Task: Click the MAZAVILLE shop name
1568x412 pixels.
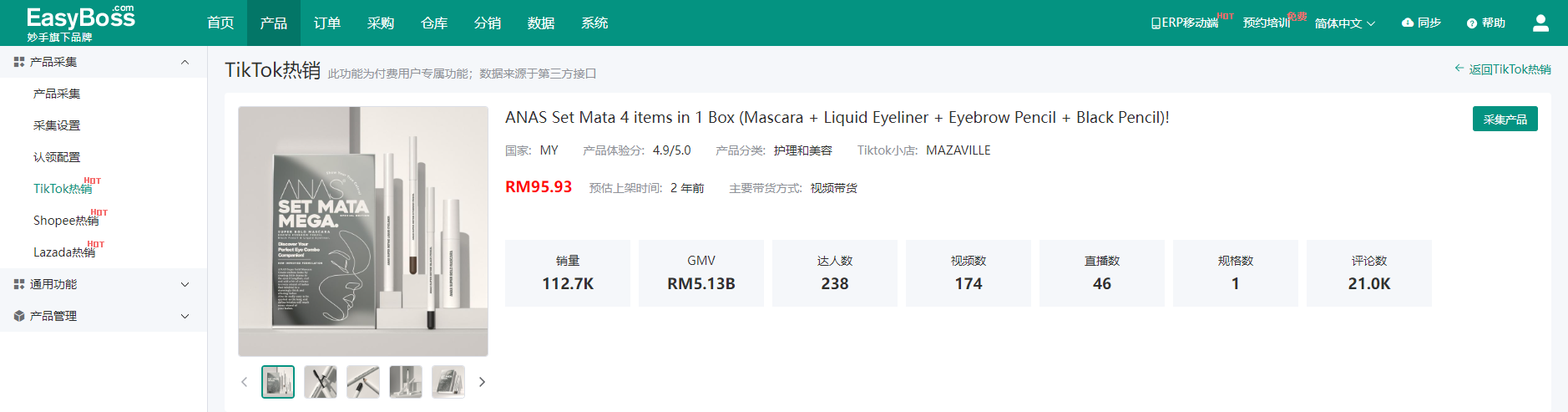Action: click(959, 150)
